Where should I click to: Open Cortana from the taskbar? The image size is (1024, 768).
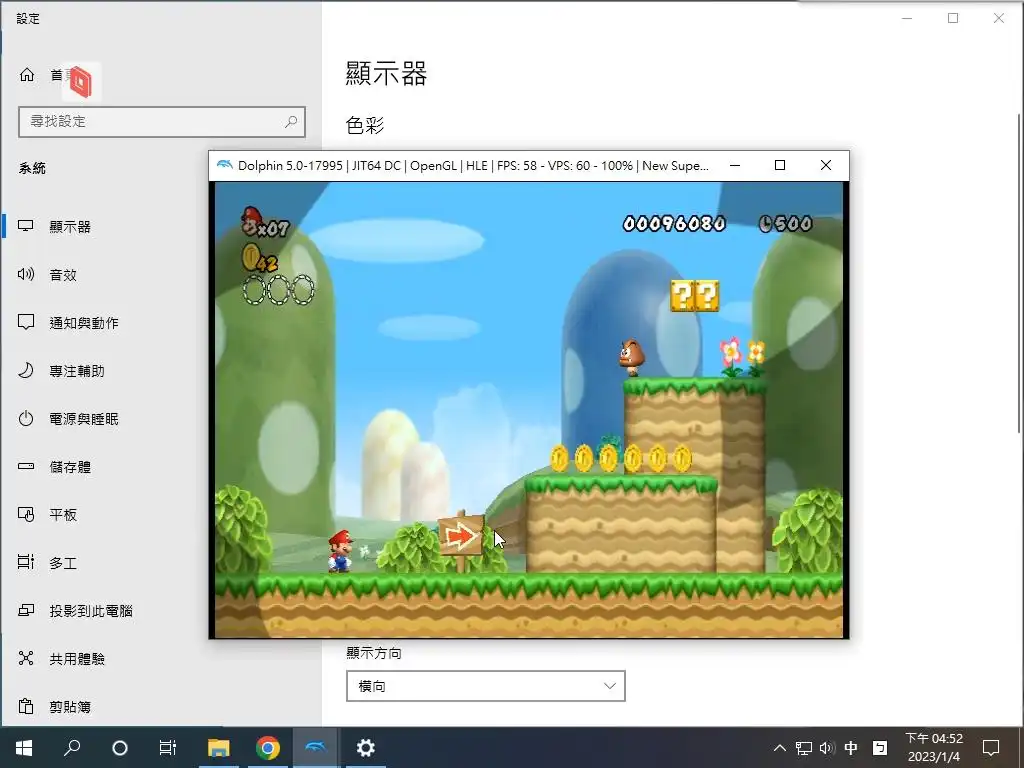120,748
